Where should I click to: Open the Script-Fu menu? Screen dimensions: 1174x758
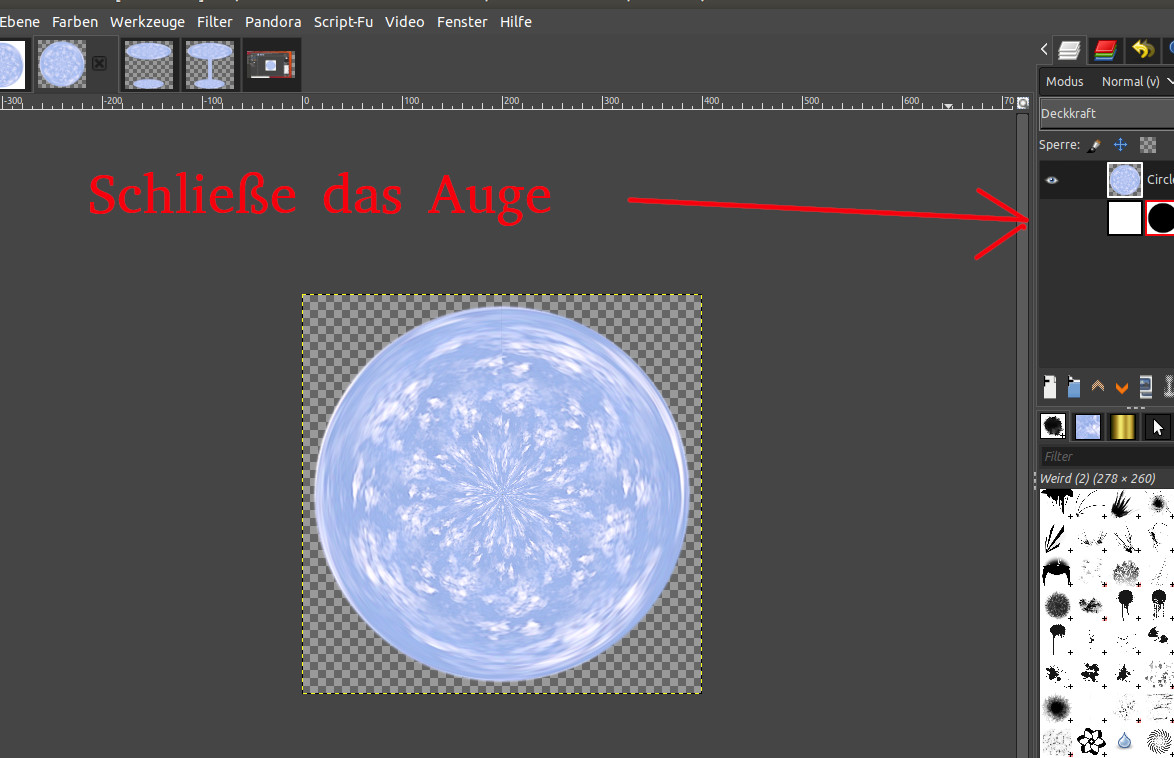tap(344, 22)
